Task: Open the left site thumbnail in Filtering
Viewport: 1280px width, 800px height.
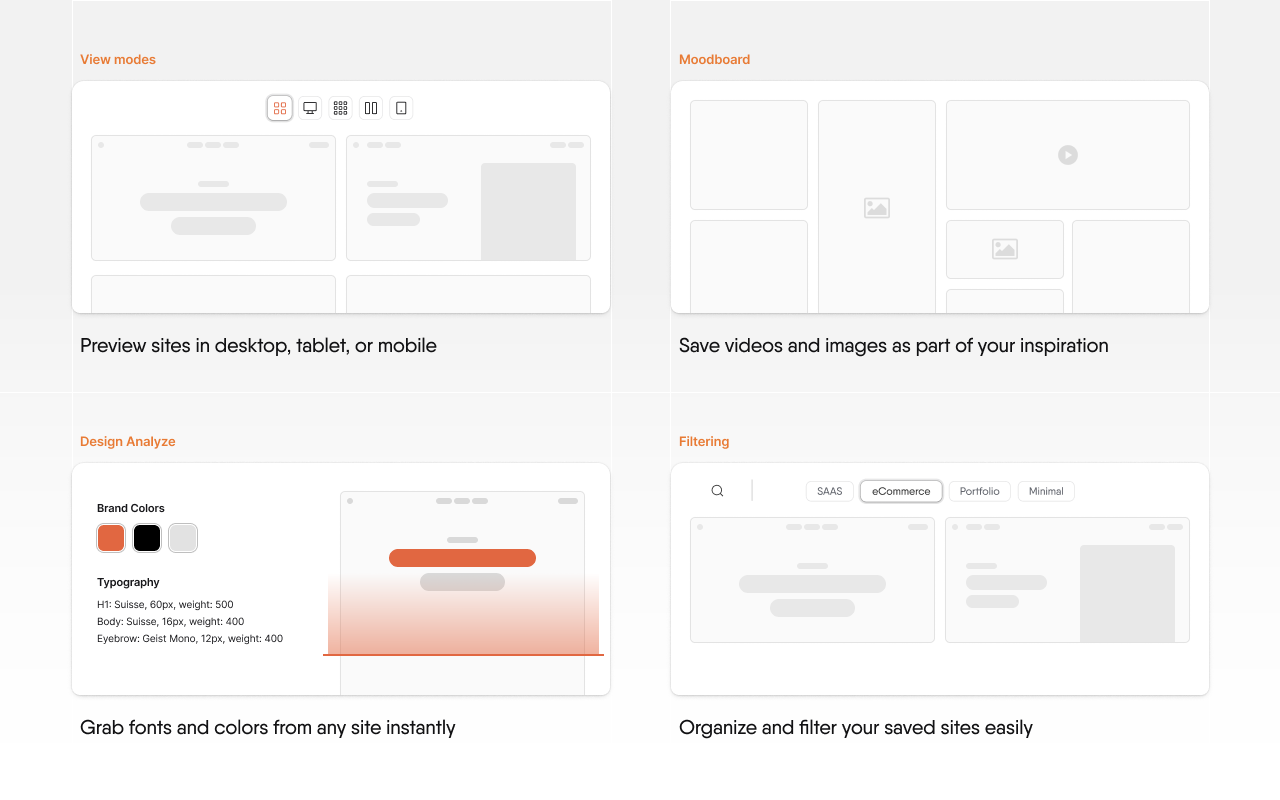Action: [x=812, y=580]
